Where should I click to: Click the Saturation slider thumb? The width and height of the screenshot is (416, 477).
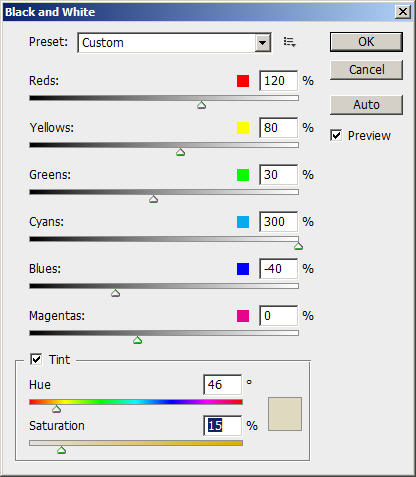tap(61, 450)
